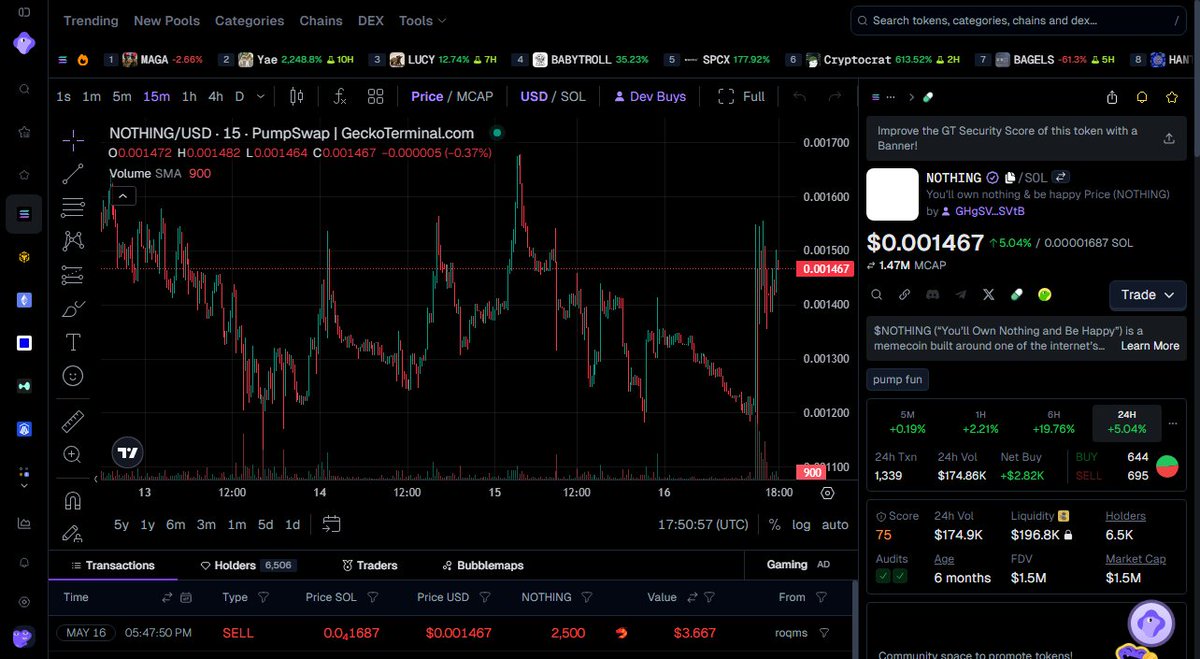Open the Fibonacci retracement tool
The image size is (1200, 659).
coord(73,207)
